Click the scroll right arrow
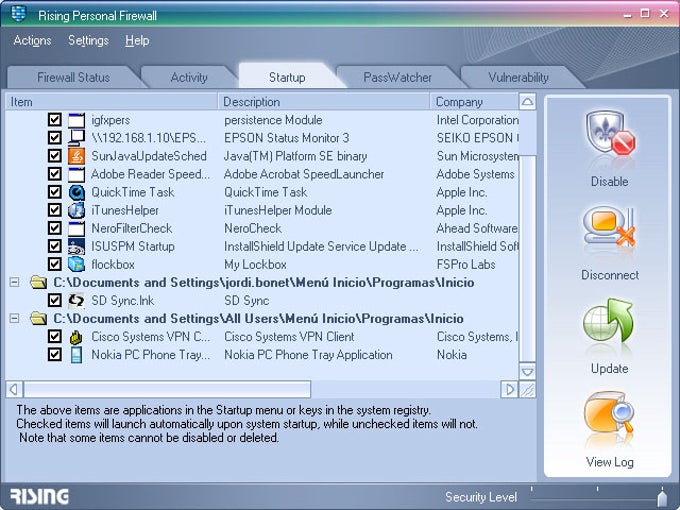This screenshot has height=510, width=680. point(509,389)
